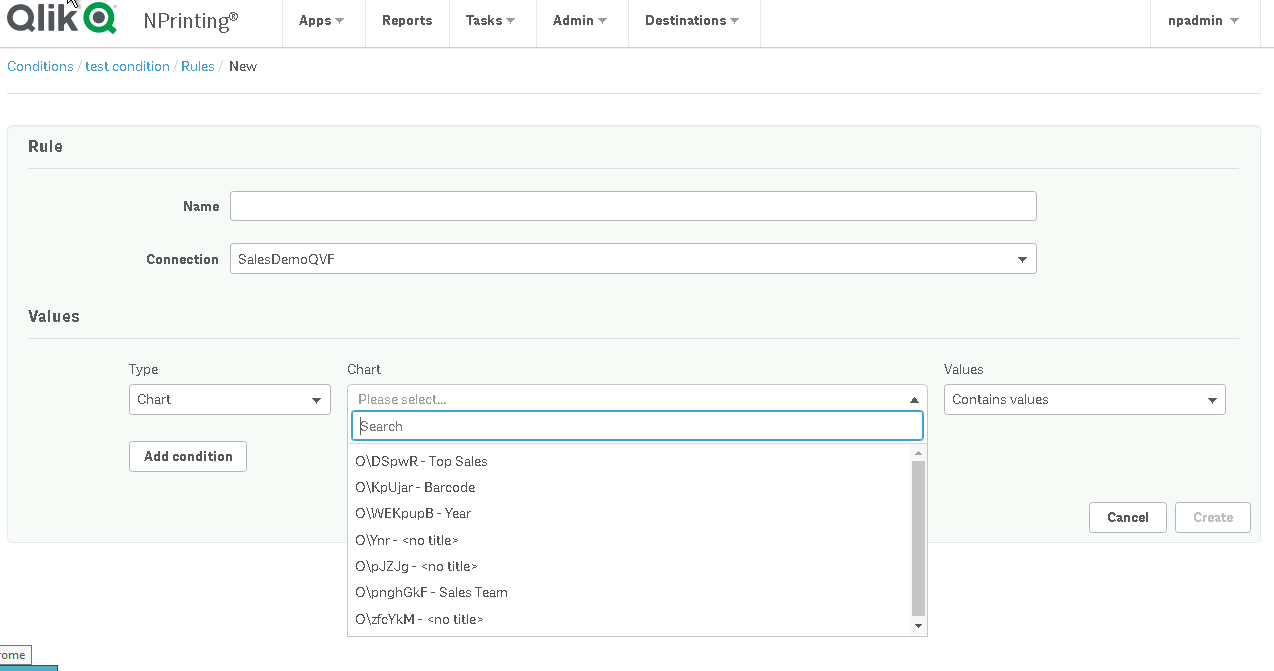Select the Top Sales chart option
This screenshot has width=1274, height=671.
coord(421,461)
